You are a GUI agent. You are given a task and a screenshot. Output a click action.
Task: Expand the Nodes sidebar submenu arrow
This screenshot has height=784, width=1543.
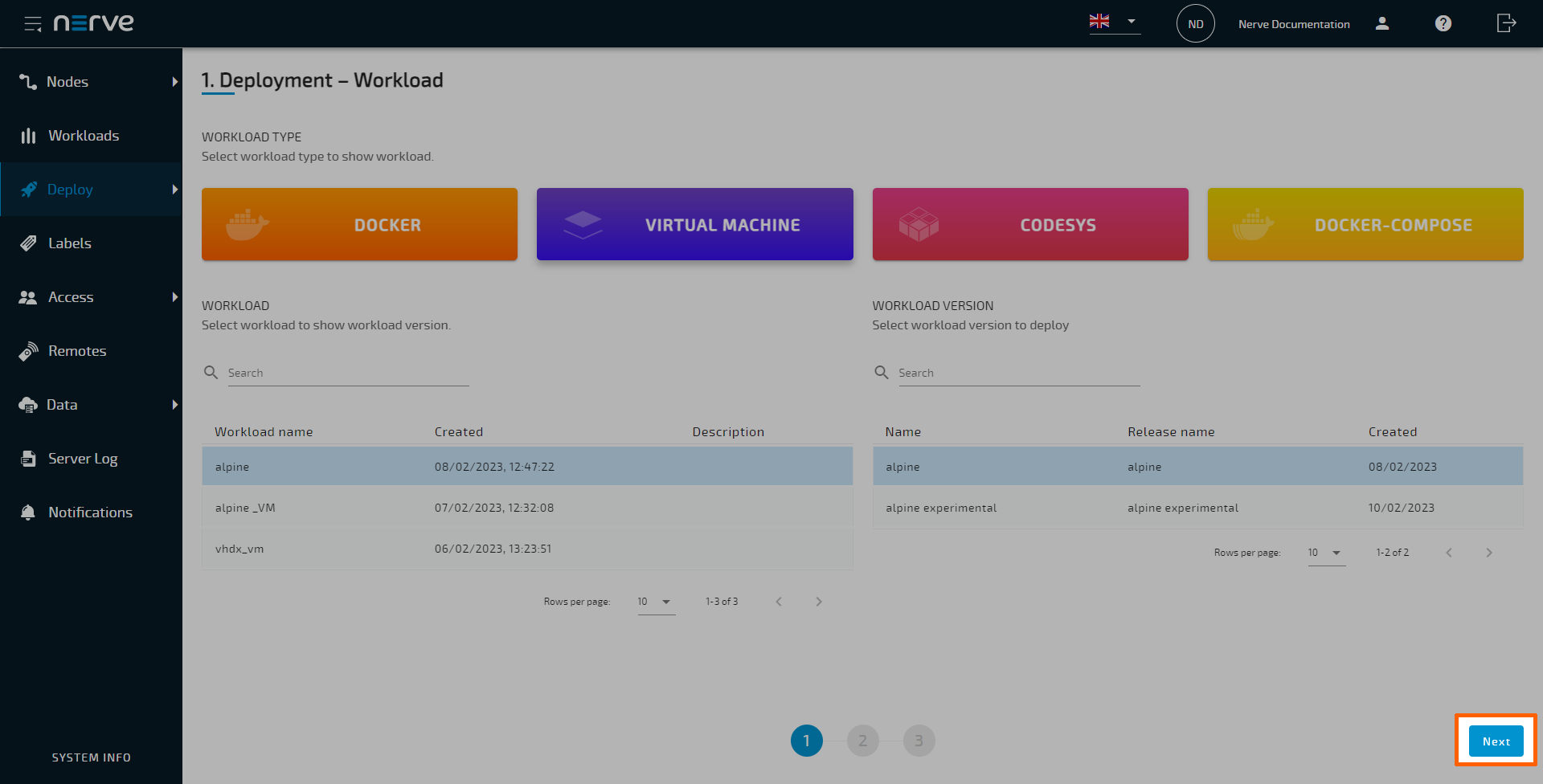(174, 82)
